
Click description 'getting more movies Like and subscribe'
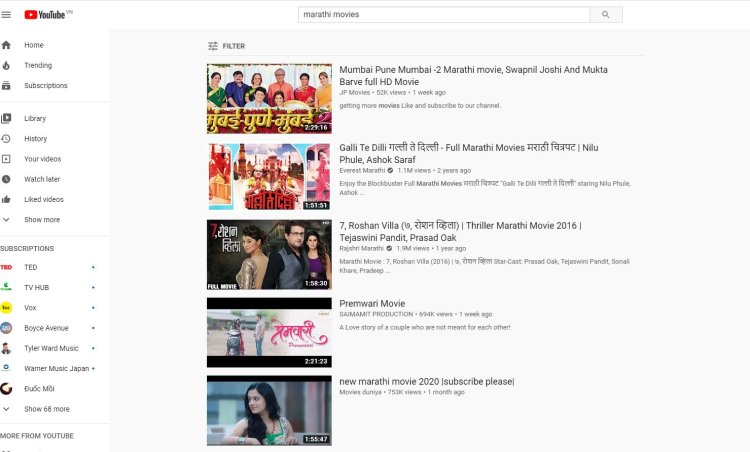coord(420,106)
